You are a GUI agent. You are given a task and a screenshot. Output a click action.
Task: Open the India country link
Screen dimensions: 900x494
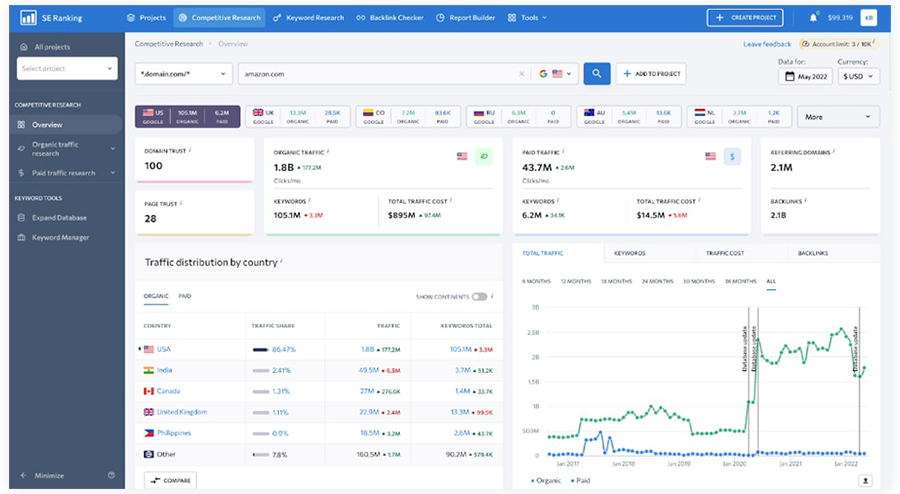[x=164, y=370]
